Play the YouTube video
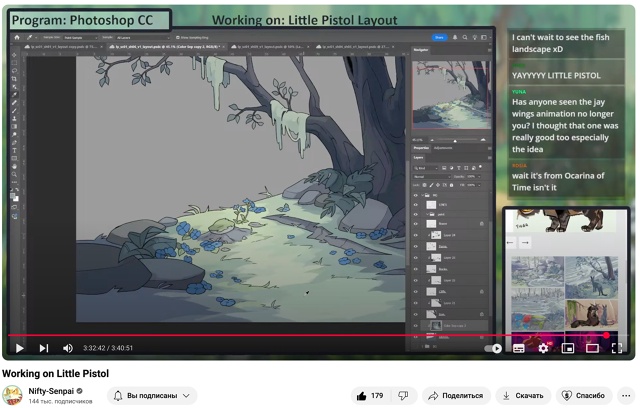The image size is (640, 408). 19,348
